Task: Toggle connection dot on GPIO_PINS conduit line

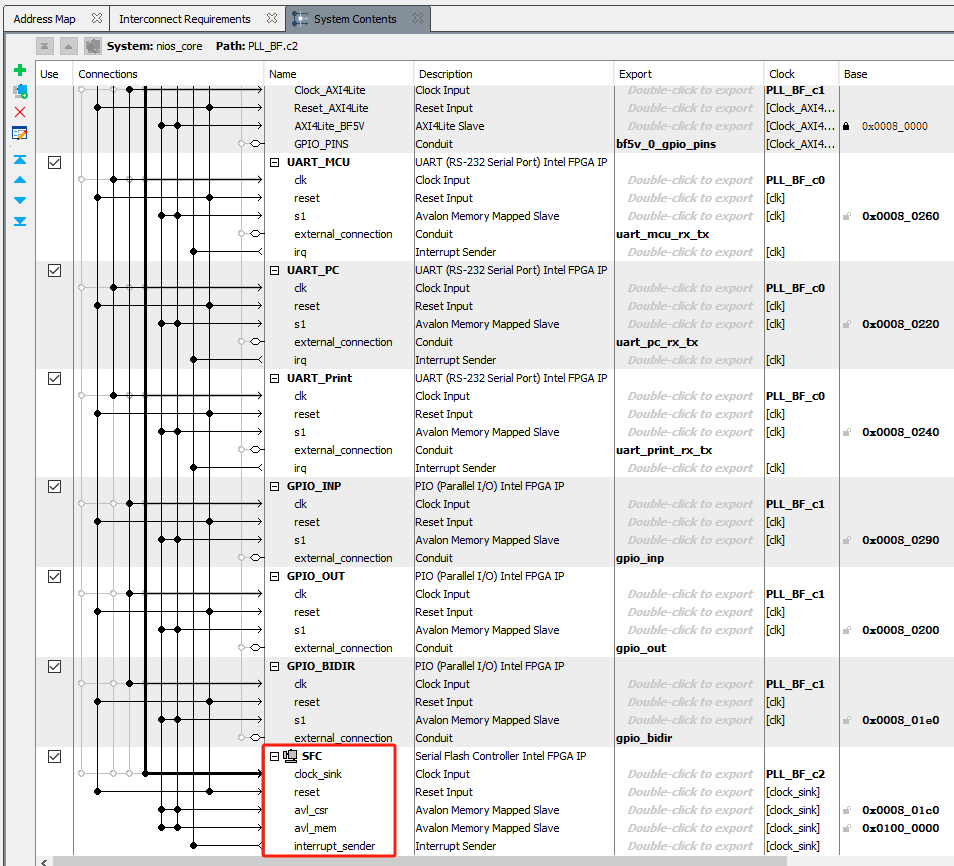Action: point(242,144)
